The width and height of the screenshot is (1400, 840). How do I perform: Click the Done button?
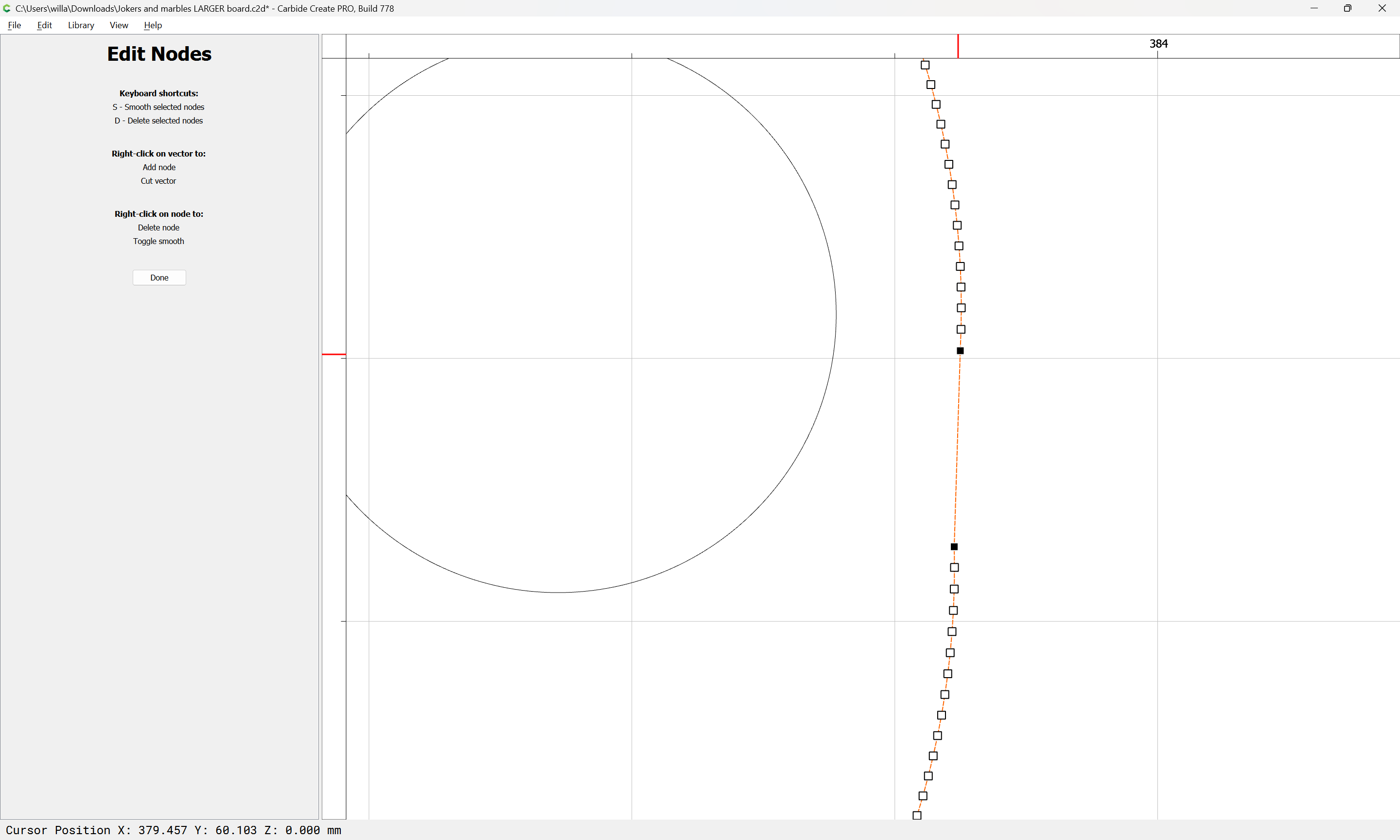pyautogui.click(x=159, y=278)
